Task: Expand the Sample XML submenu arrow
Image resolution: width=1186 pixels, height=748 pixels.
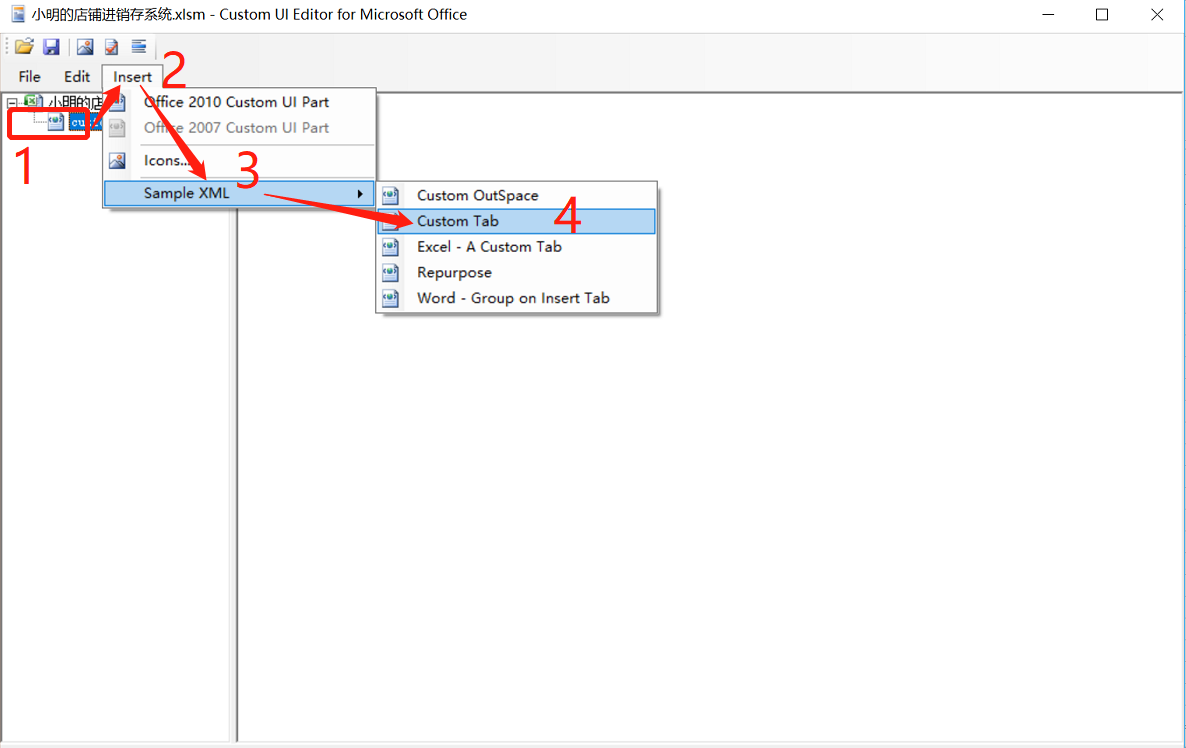Action: coord(360,194)
